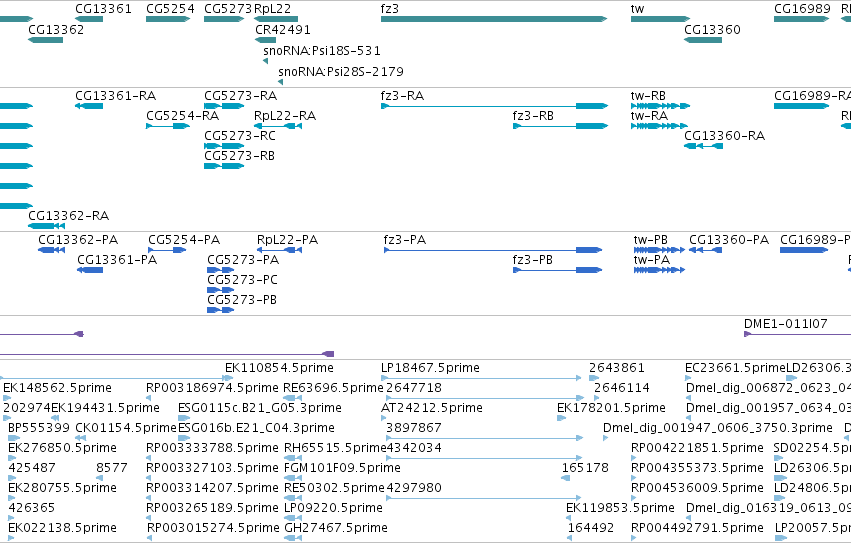Image resolution: width=851 pixels, height=543 pixels.
Task: Click the RP003186974.5prime EST label
Action: point(212,388)
